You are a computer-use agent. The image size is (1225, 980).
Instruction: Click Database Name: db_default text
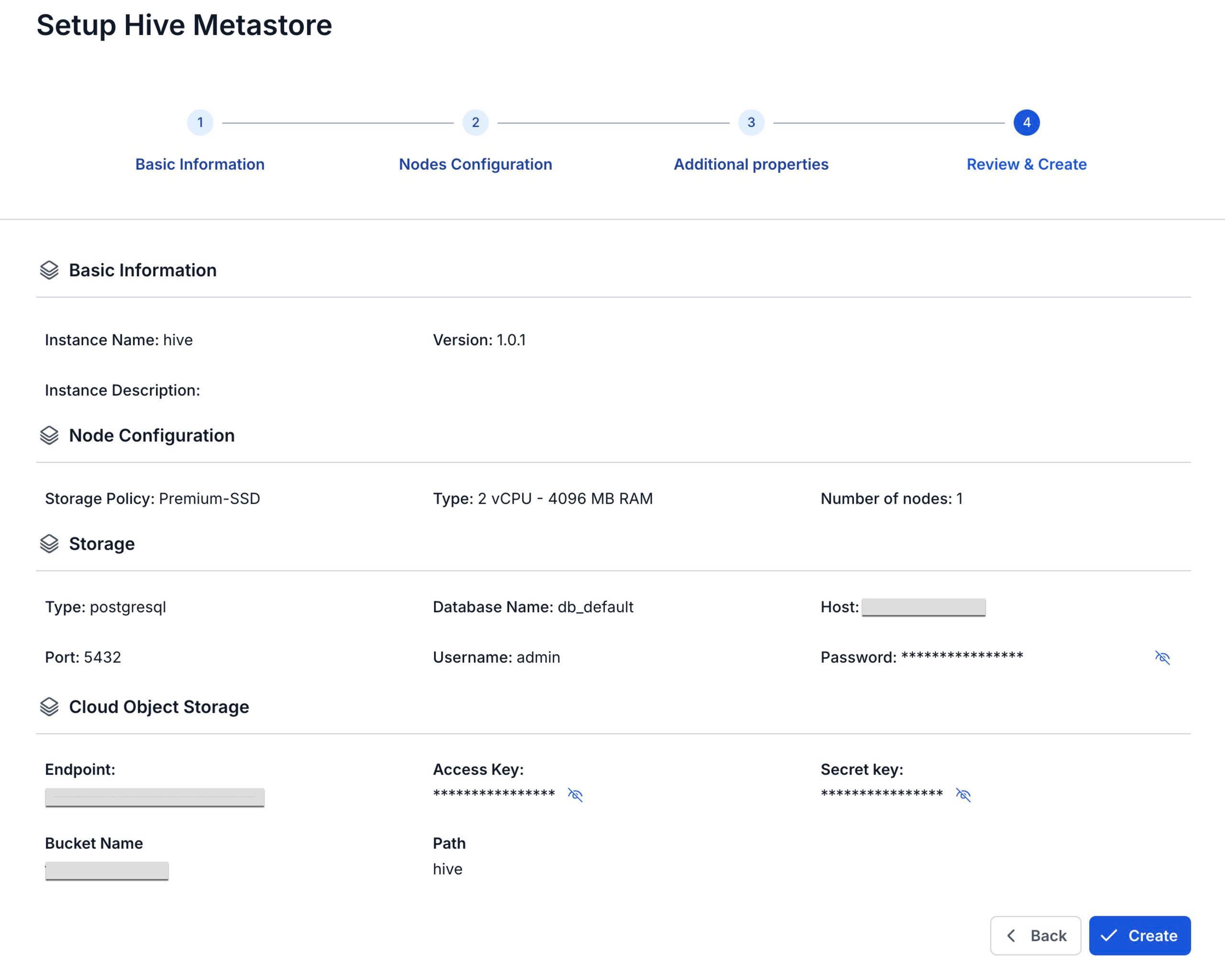[533, 607]
